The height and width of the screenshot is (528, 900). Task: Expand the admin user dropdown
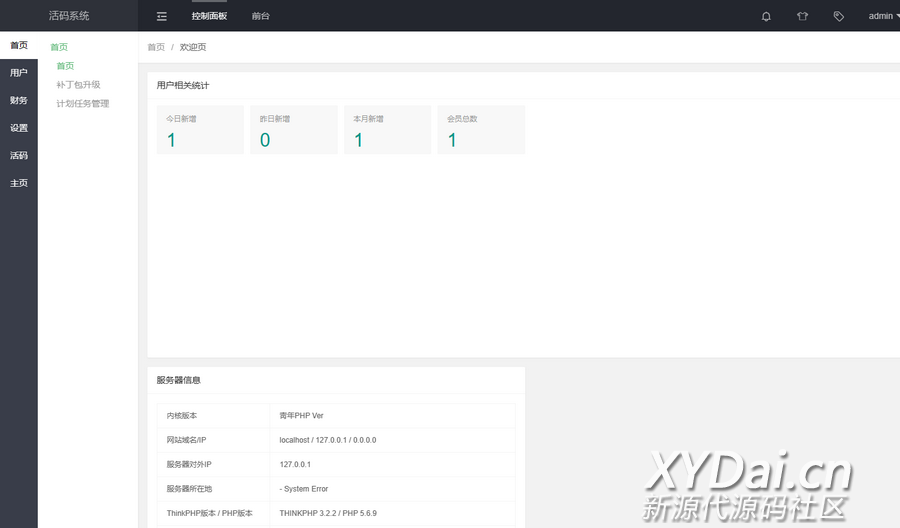(x=882, y=16)
